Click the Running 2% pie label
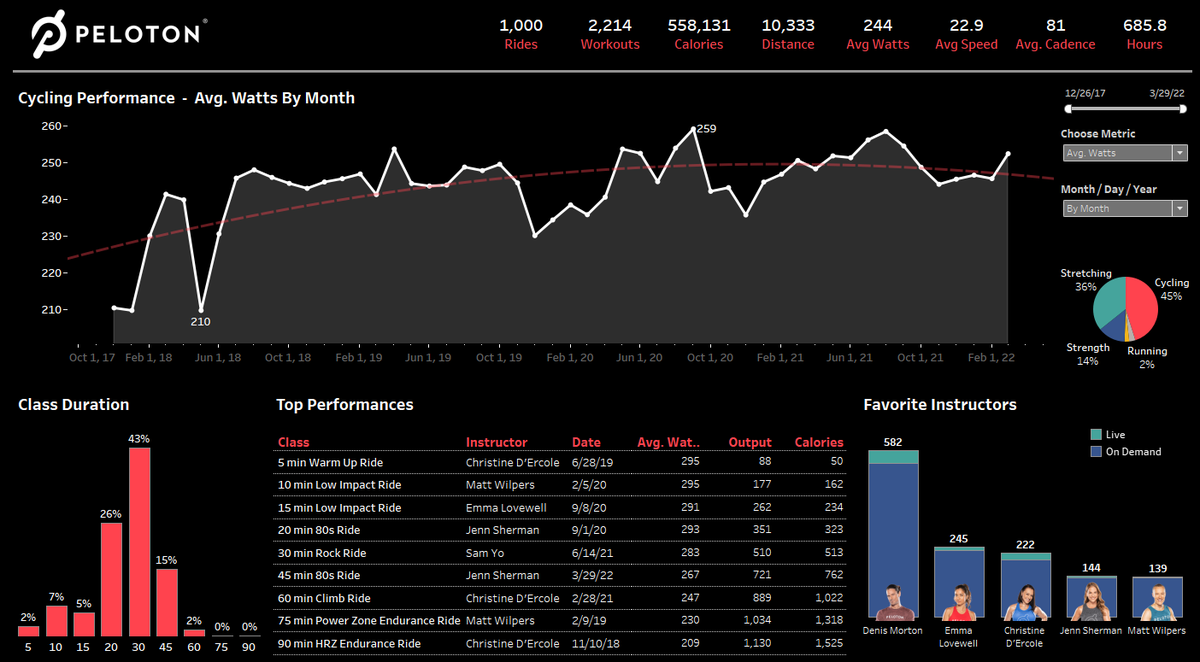Screen dimensions: 1200x662 point(1147,358)
